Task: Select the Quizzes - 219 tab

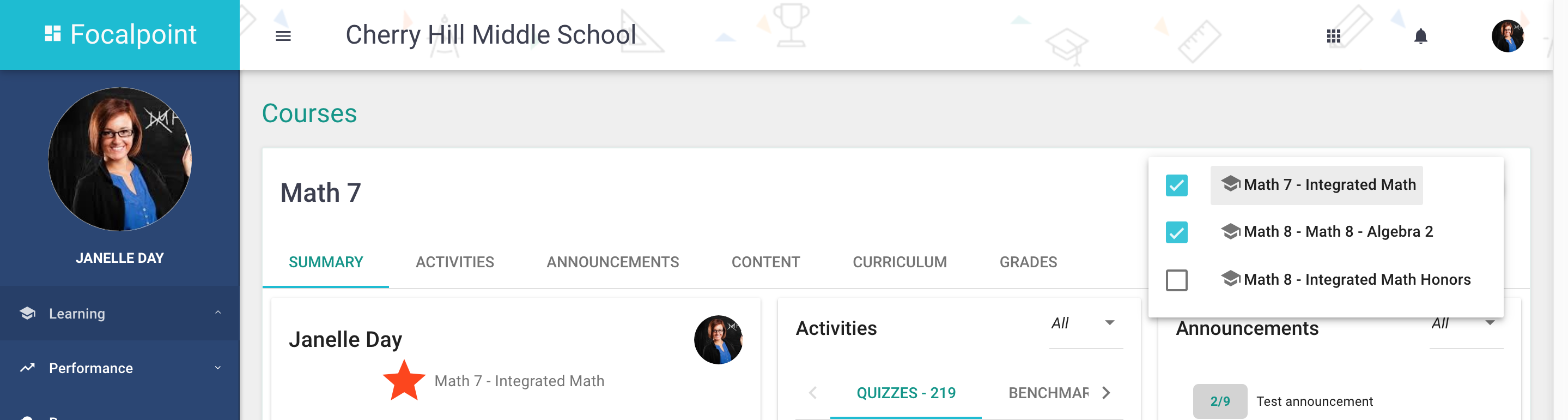Action: pyautogui.click(x=905, y=393)
